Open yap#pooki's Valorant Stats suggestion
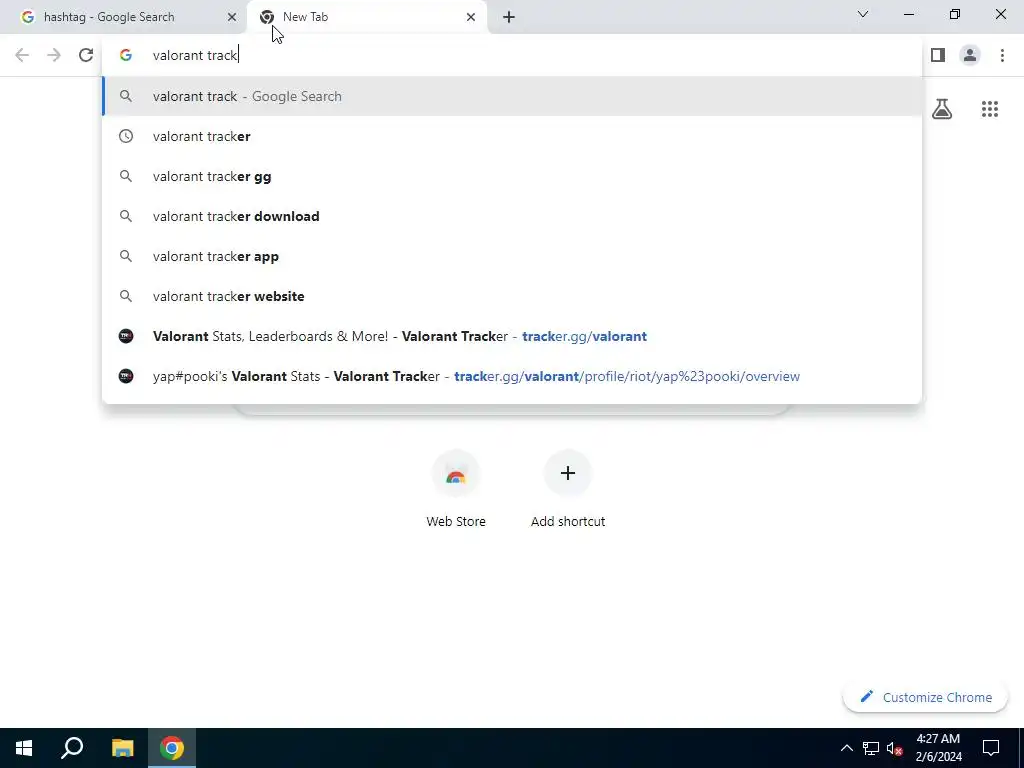Image resolution: width=1024 pixels, height=768 pixels. click(512, 376)
